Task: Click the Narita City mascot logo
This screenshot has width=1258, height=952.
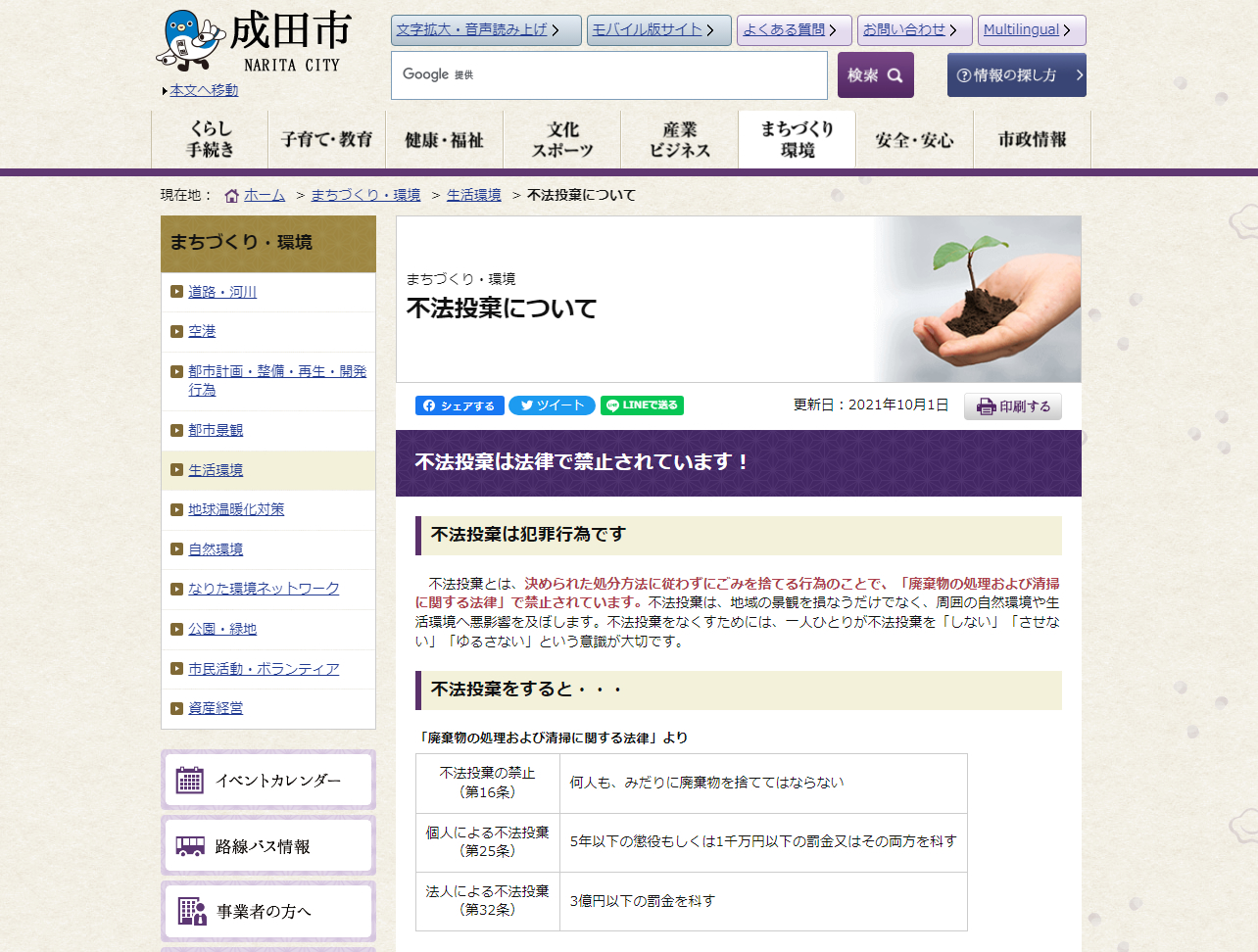Action: pos(190,40)
